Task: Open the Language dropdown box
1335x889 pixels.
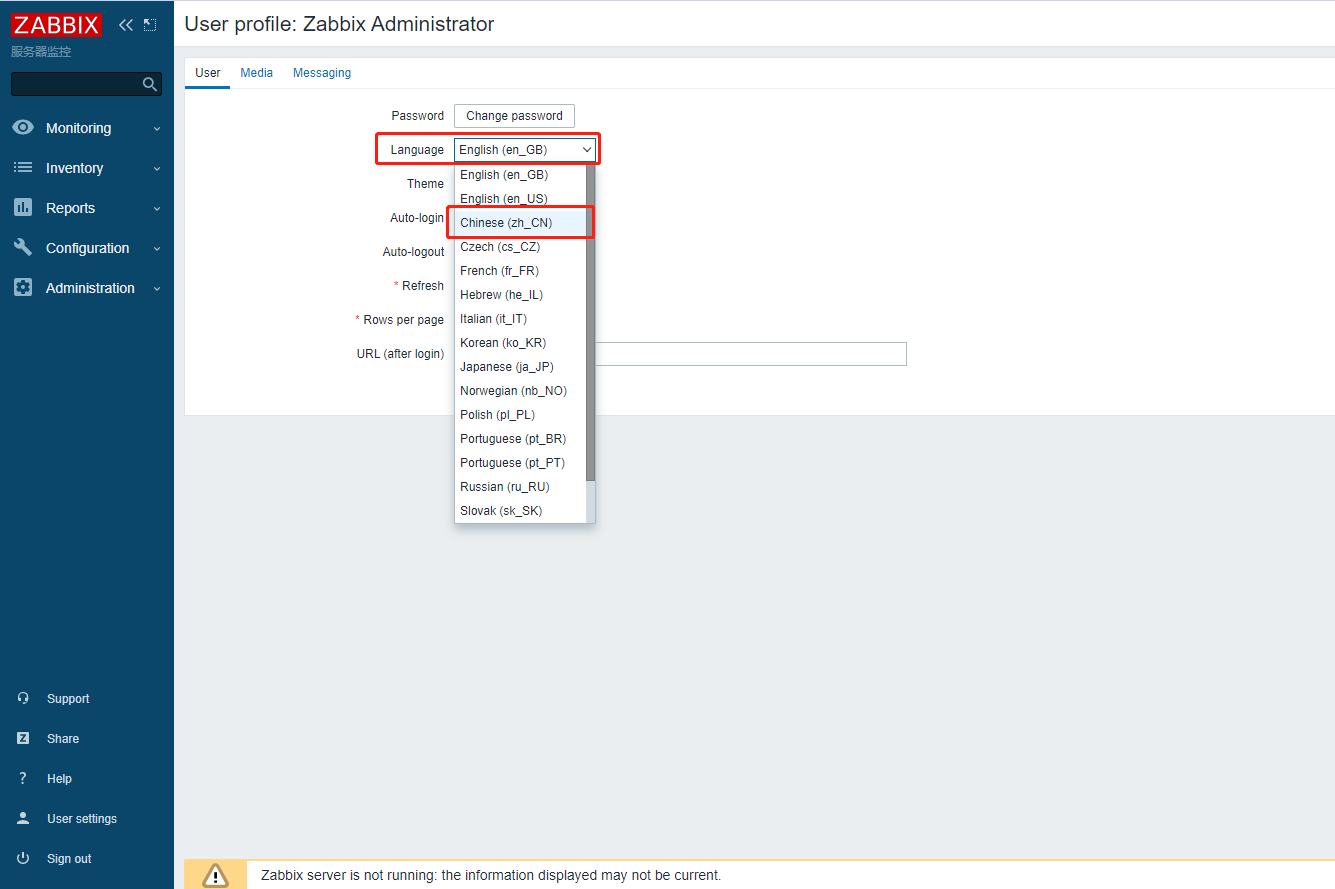Action: click(x=525, y=150)
